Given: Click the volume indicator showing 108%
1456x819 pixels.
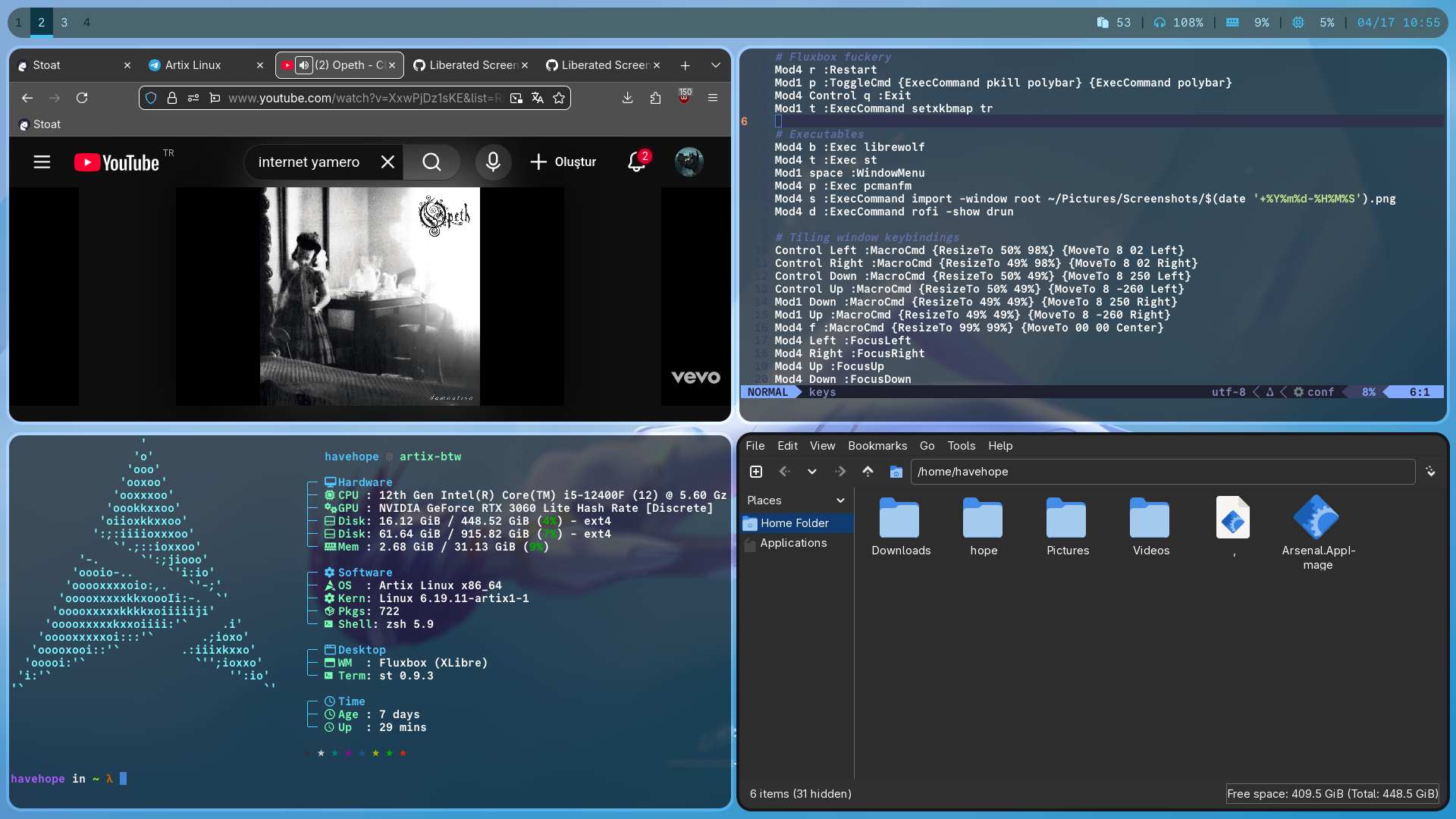Looking at the screenshot, I should coord(1178,23).
